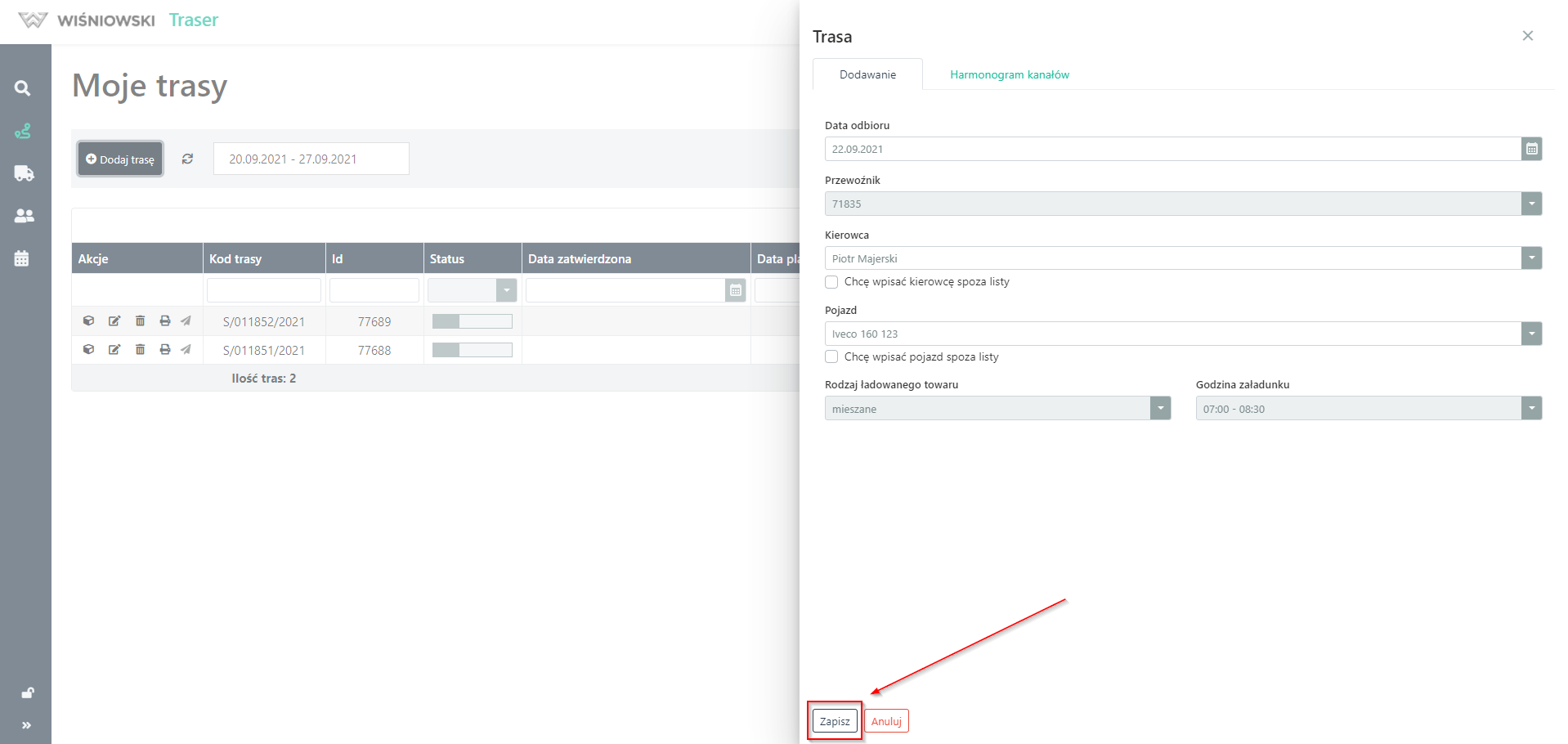Open the truck vehicles icon in sidebar
The height and width of the screenshot is (744, 1568).
pos(24,173)
